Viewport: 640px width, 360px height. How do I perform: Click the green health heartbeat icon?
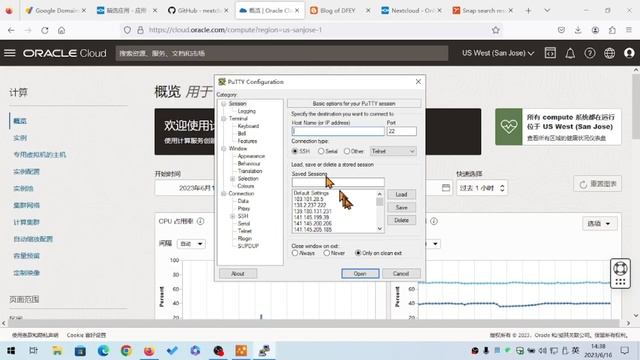pyautogui.click(x=509, y=127)
